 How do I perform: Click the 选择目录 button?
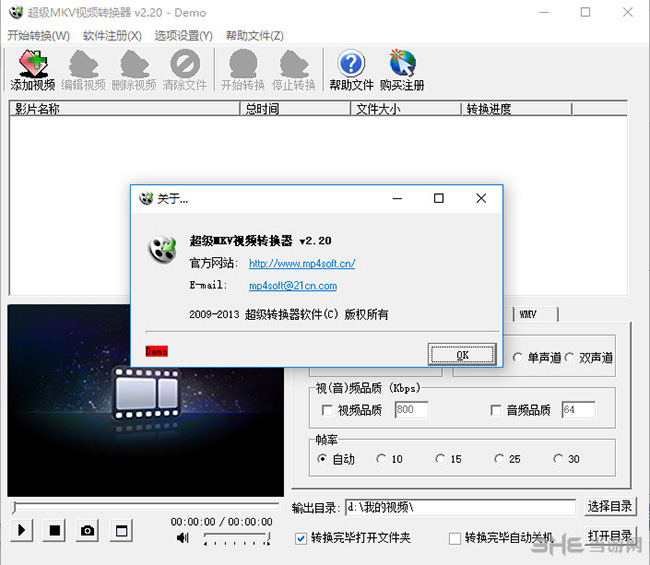coord(610,506)
